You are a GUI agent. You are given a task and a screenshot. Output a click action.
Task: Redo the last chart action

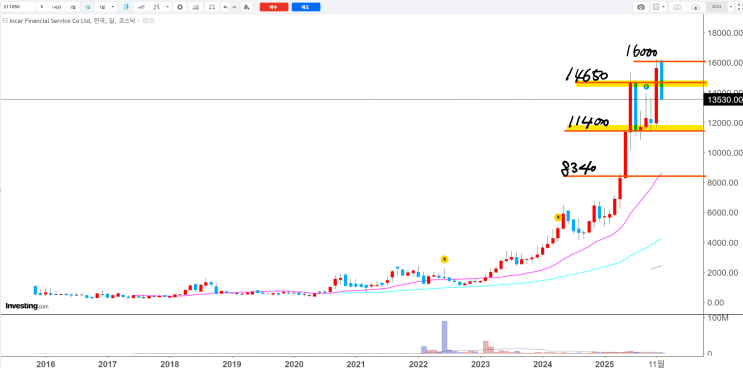234,7
